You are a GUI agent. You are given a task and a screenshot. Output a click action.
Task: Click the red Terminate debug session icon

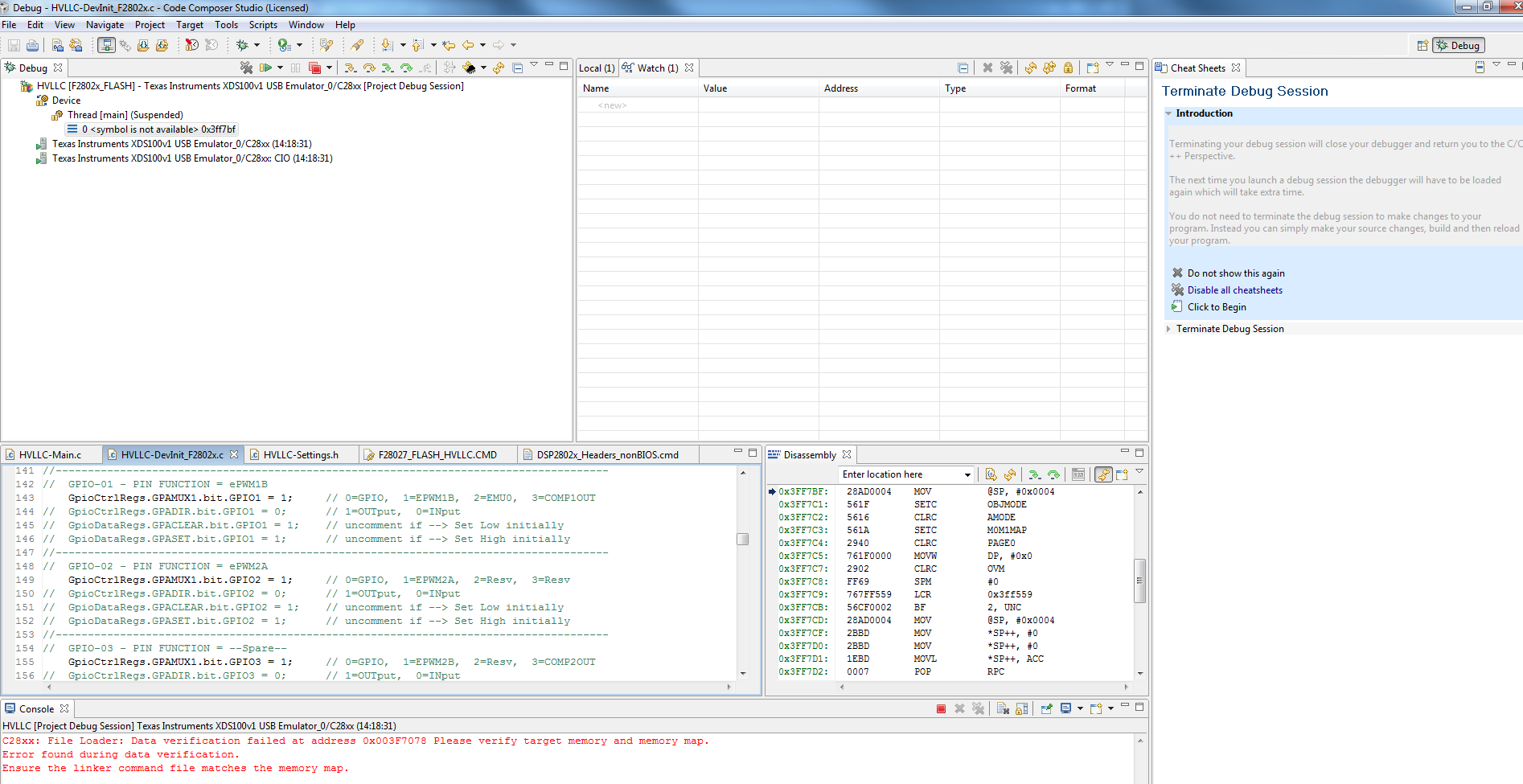(315, 68)
